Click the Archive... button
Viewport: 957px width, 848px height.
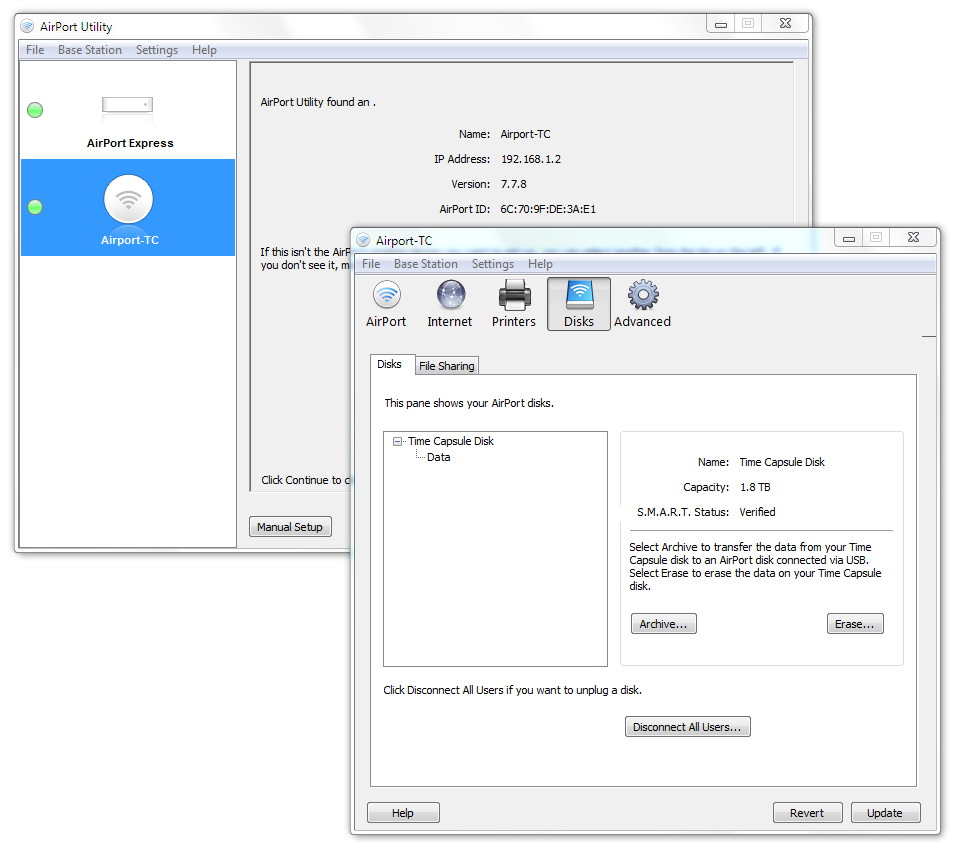pos(663,624)
